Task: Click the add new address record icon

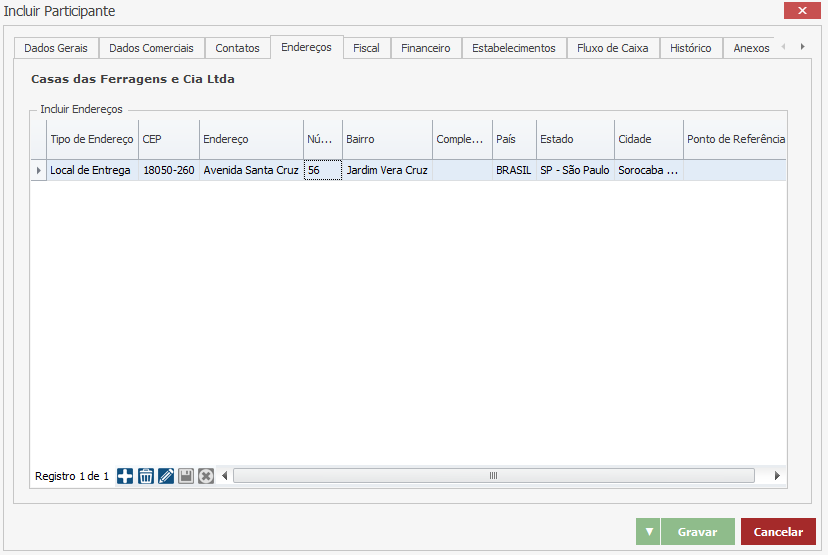Action: 125,476
